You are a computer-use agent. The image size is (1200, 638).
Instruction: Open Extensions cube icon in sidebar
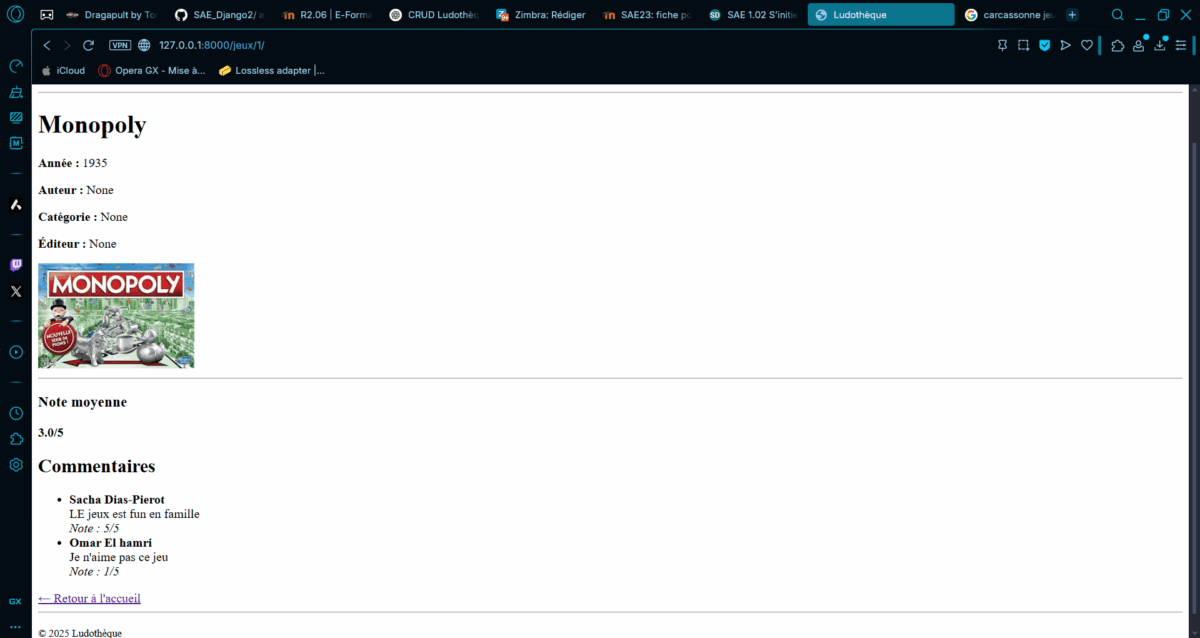(x=16, y=439)
